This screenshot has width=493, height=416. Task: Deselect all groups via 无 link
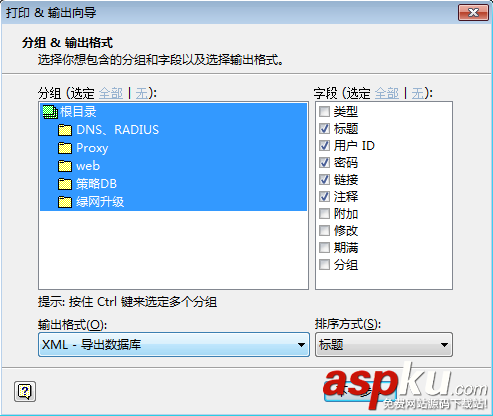[x=142, y=93]
